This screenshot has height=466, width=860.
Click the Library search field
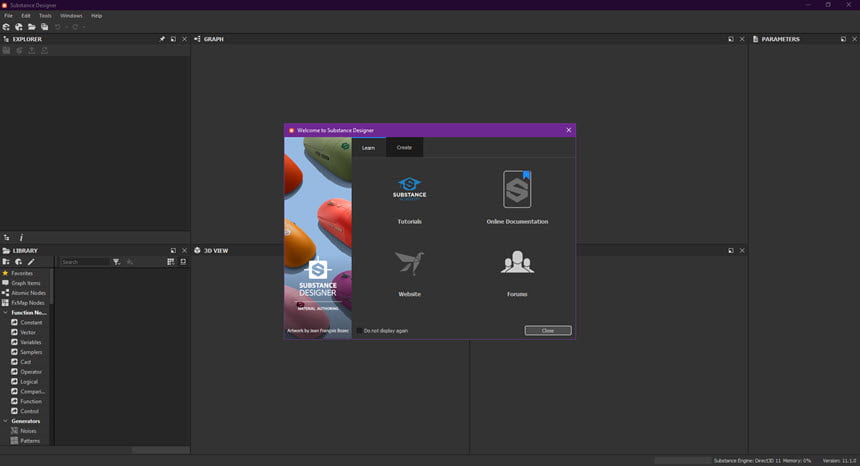[85, 262]
